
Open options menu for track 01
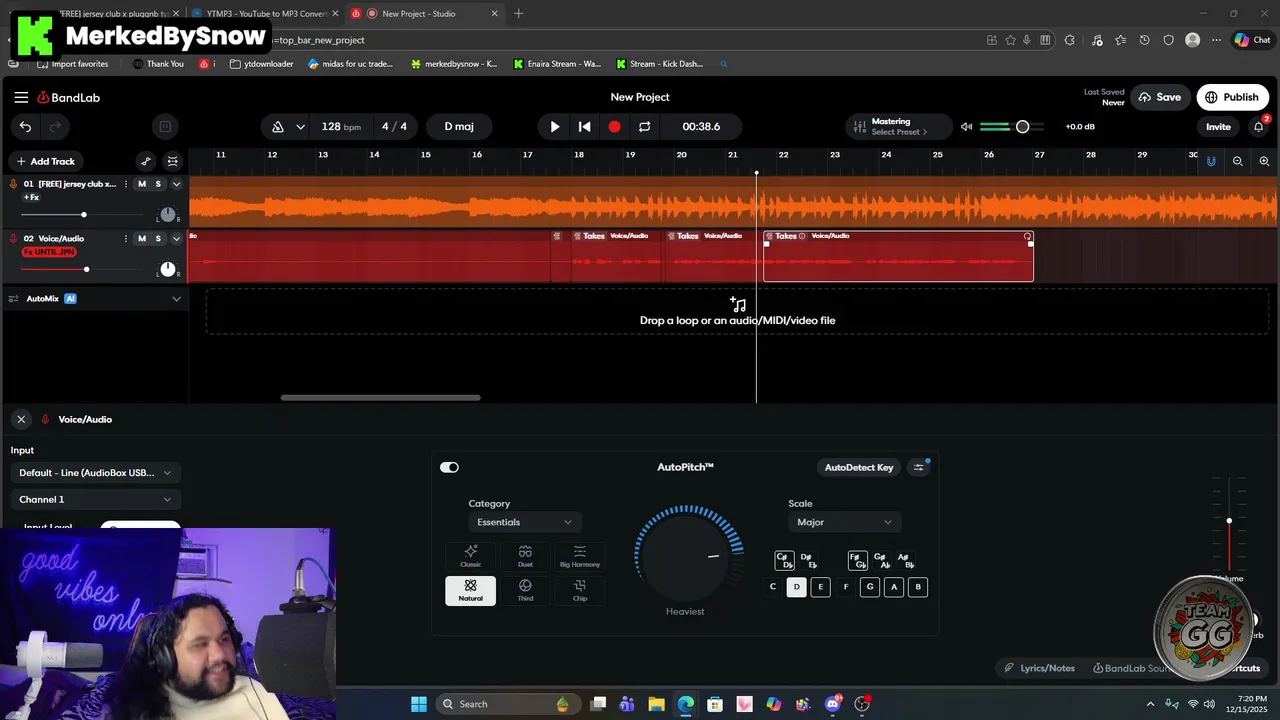tap(126, 184)
